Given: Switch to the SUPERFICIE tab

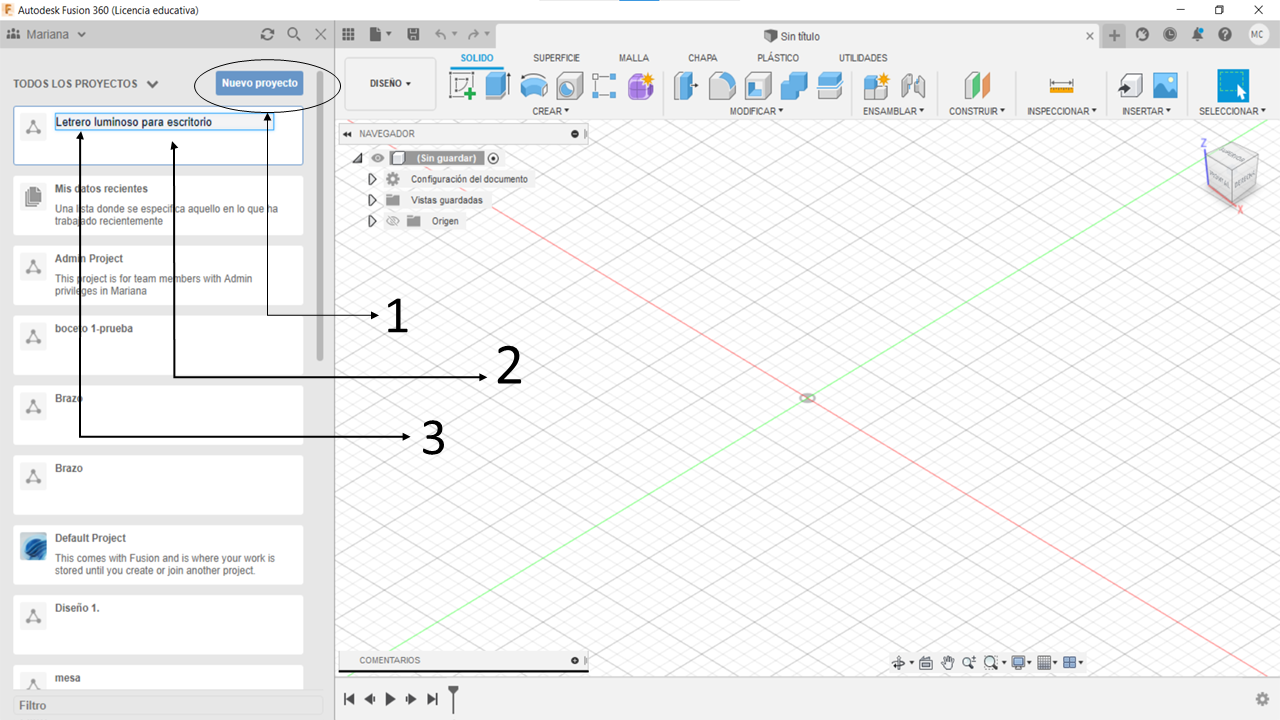Looking at the screenshot, I should 556,58.
